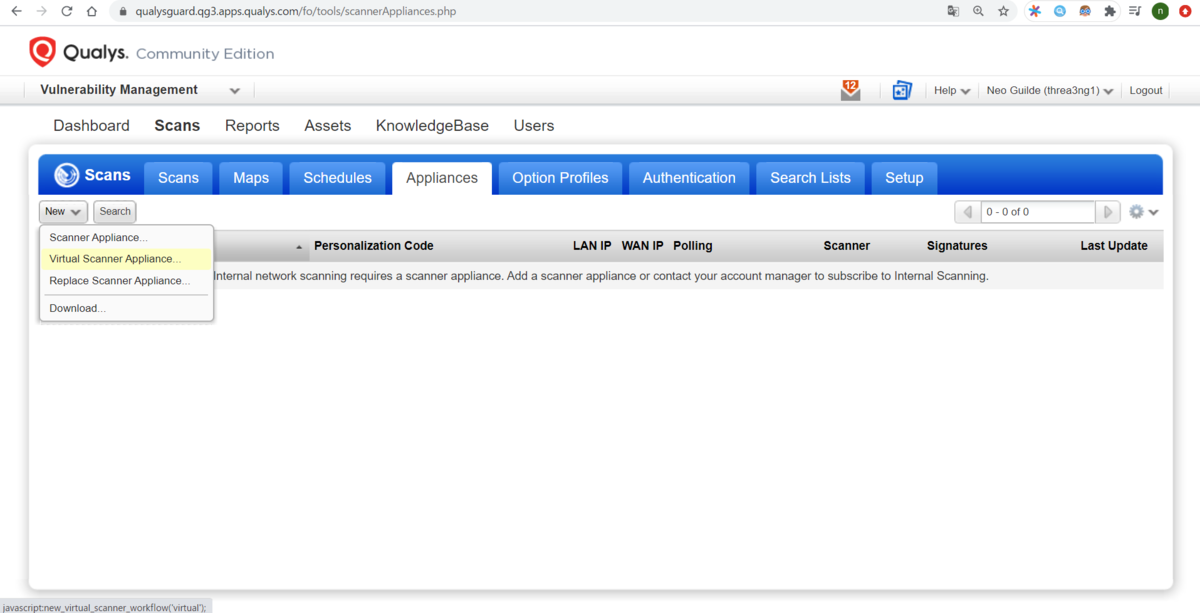Switch to the Maps tab
Image resolution: width=1200 pixels, height=613 pixels.
pos(251,178)
